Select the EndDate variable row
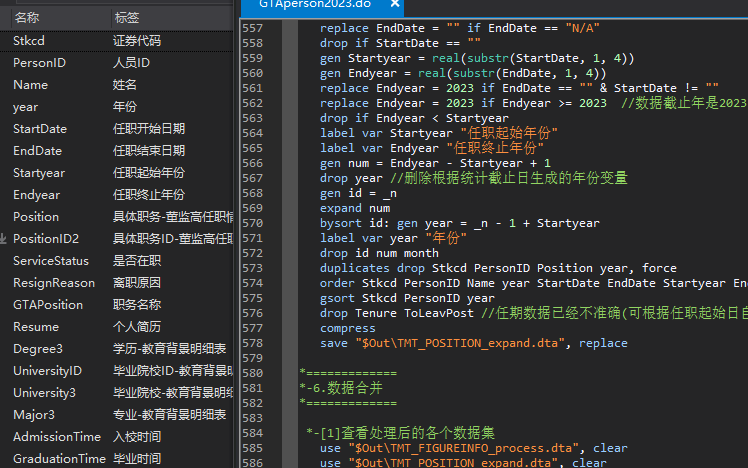Image resolution: width=748 pixels, height=468 pixels. 116,151
